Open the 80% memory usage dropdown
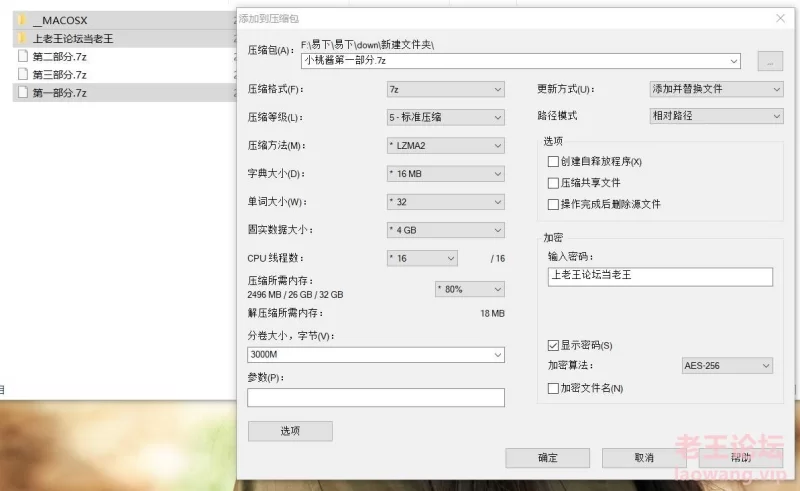The width and height of the screenshot is (800, 491). tap(469, 289)
